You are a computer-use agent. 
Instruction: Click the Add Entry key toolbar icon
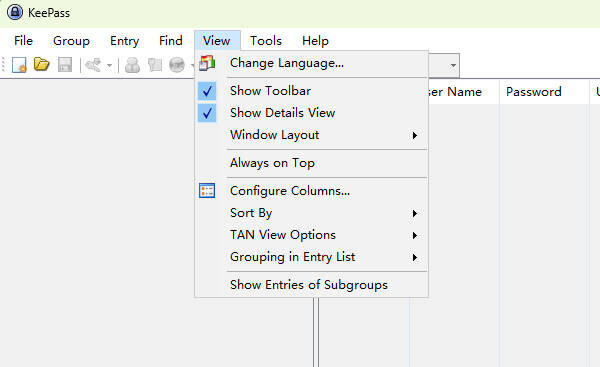point(93,65)
